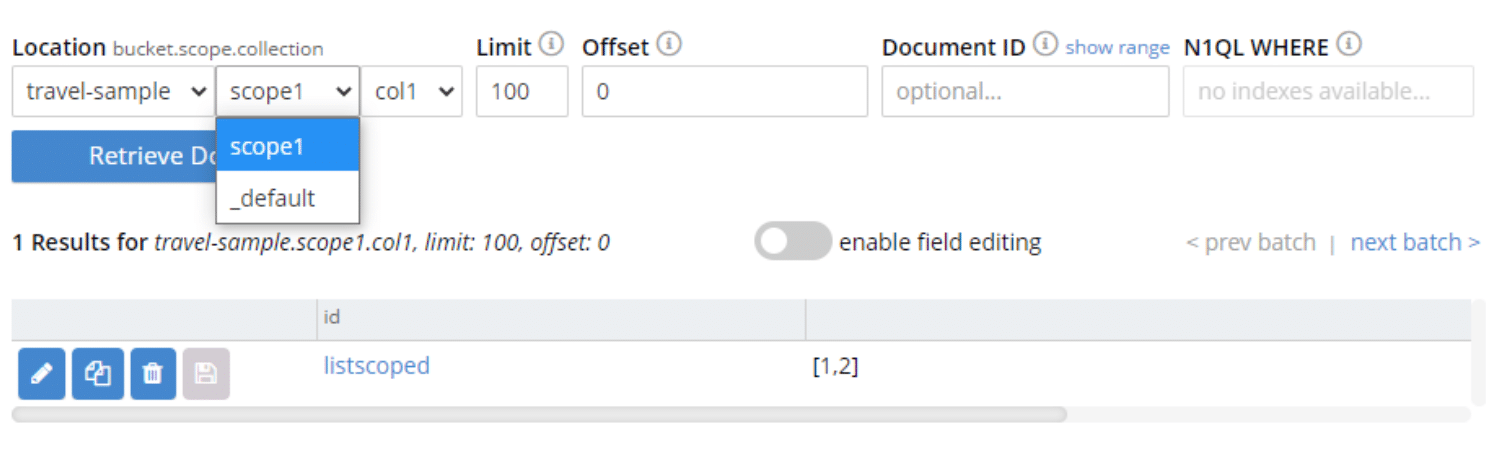Open the travel-sample bucket dropdown
The width and height of the screenshot is (1506, 461).
[x=113, y=91]
